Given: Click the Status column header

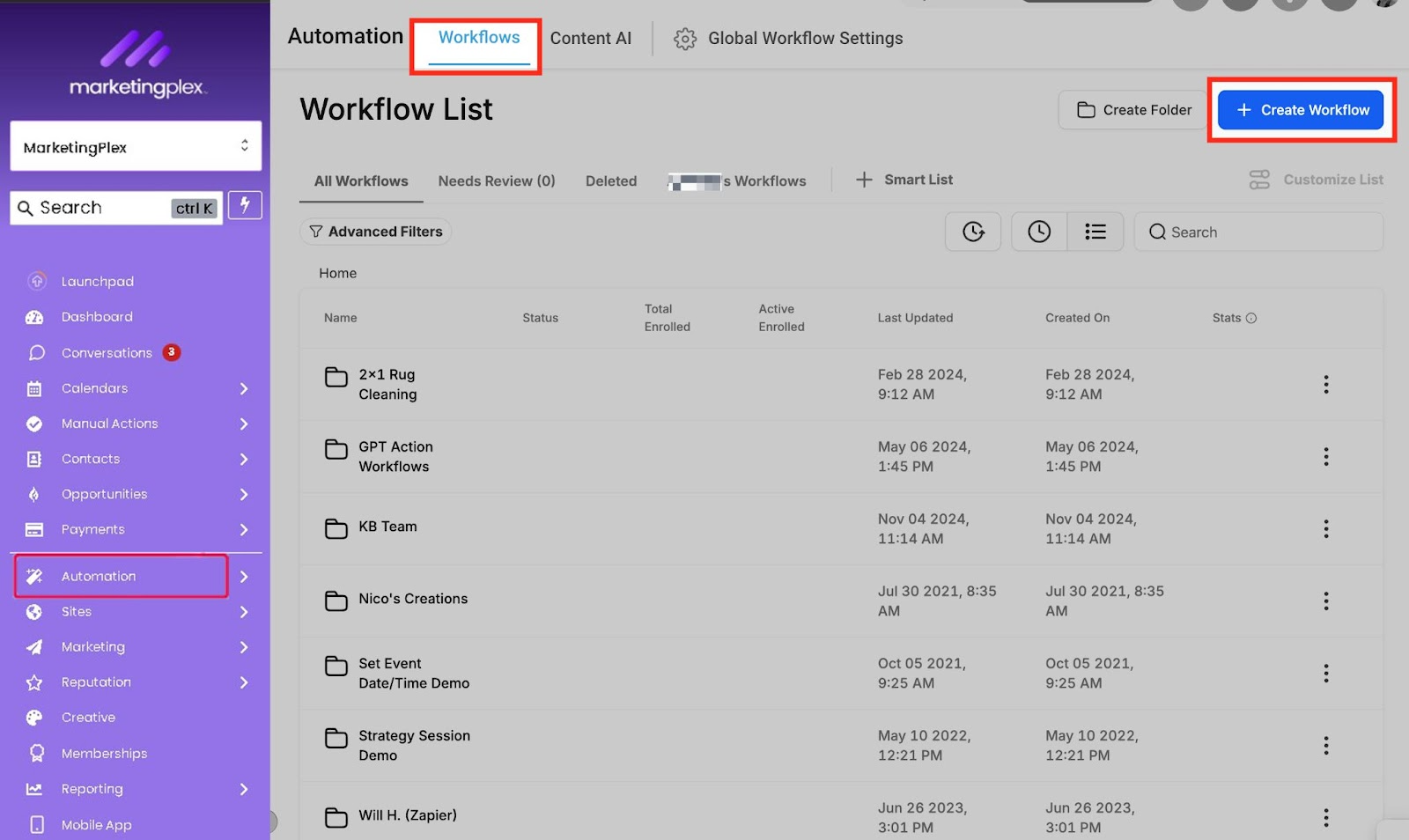Looking at the screenshot, I should (540, 318).
